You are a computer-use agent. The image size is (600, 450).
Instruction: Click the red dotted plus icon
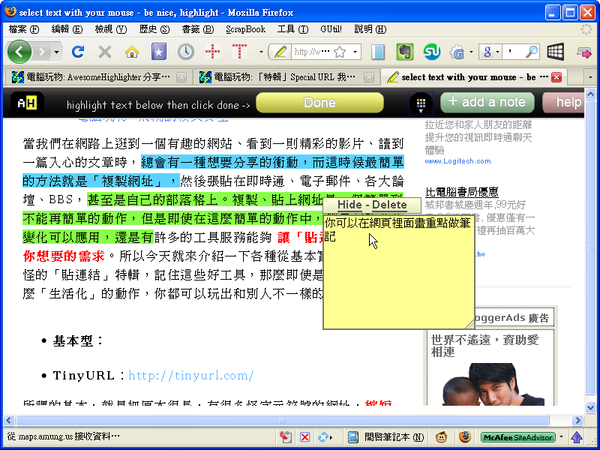tap(213, 52)
